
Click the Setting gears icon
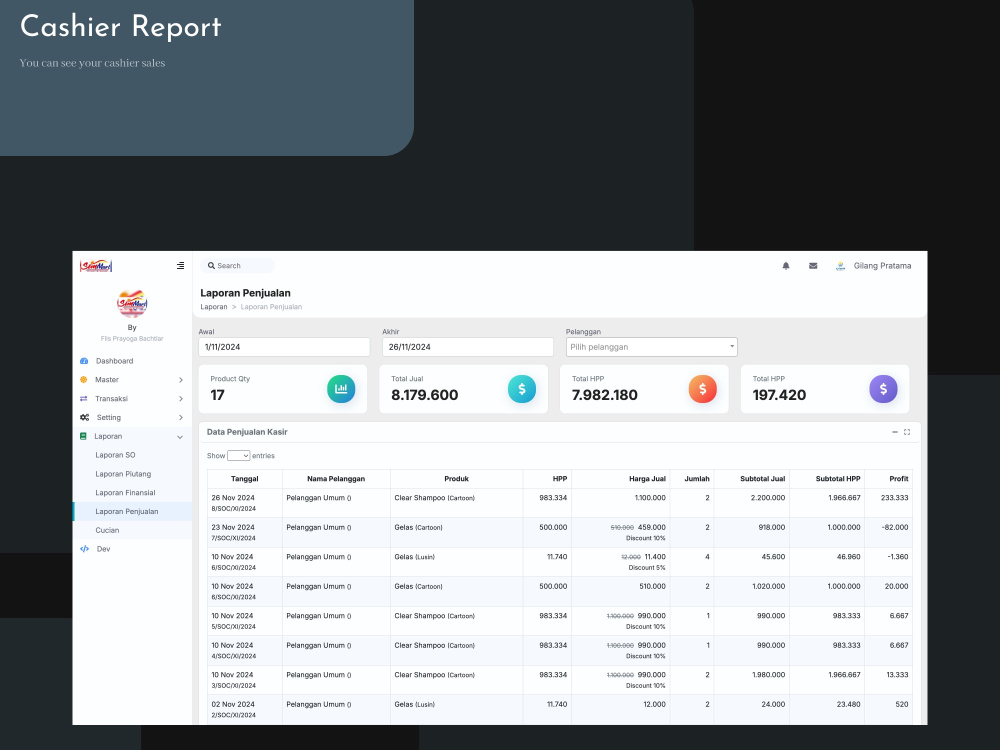[x=84, y=417]
